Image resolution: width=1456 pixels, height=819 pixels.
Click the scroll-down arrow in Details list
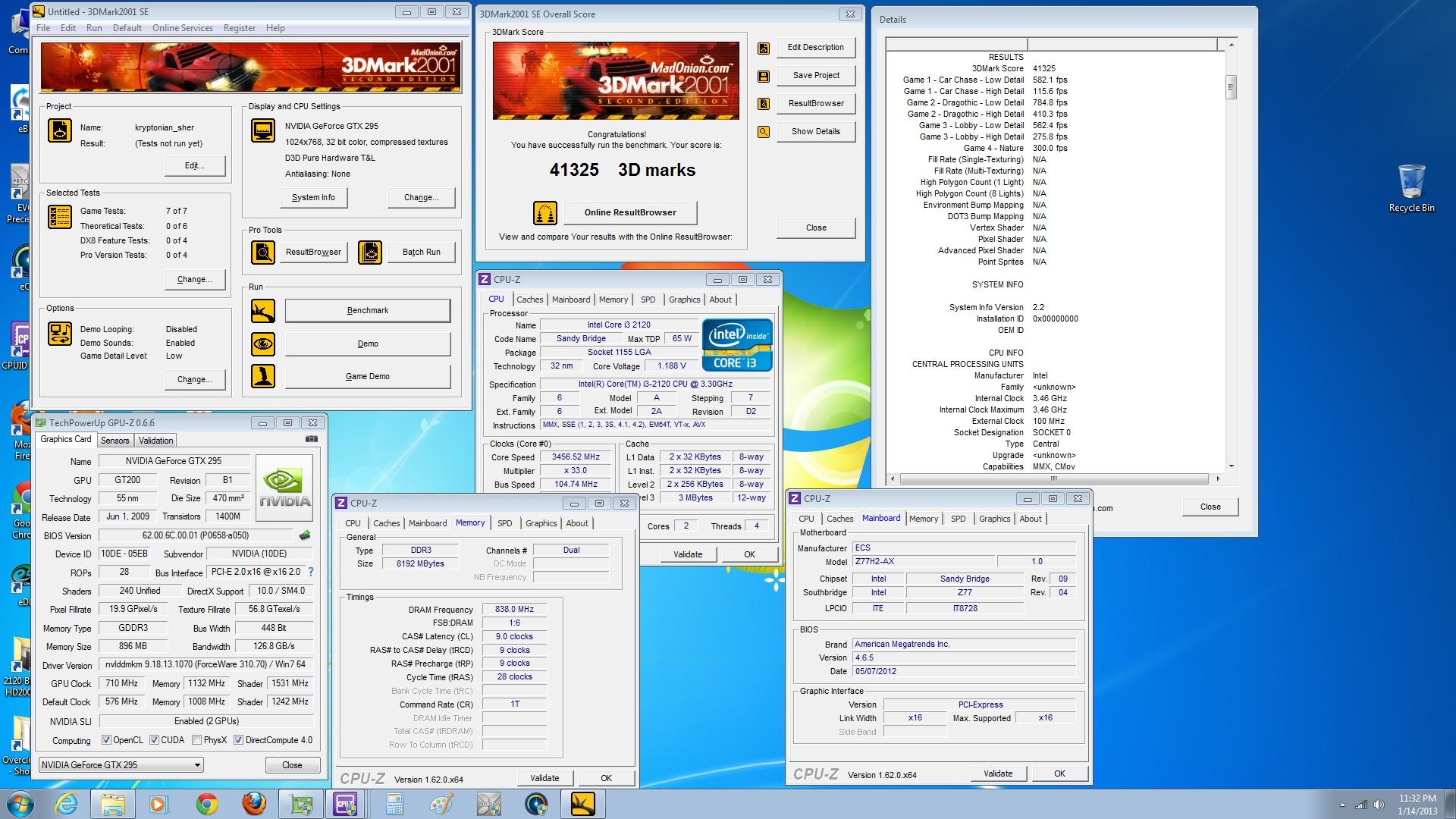coord(1231,466)
